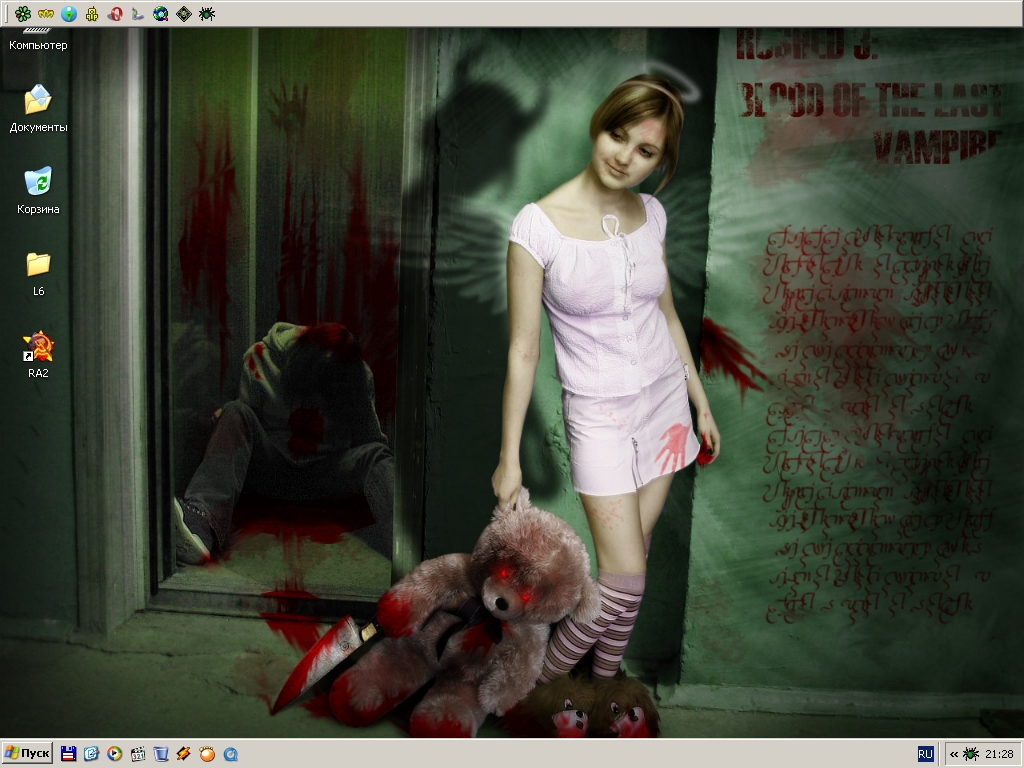Click the top toolbar drag handle grip
The width and height of the screenshot is (1024, 768).
[x=6, y=13]
